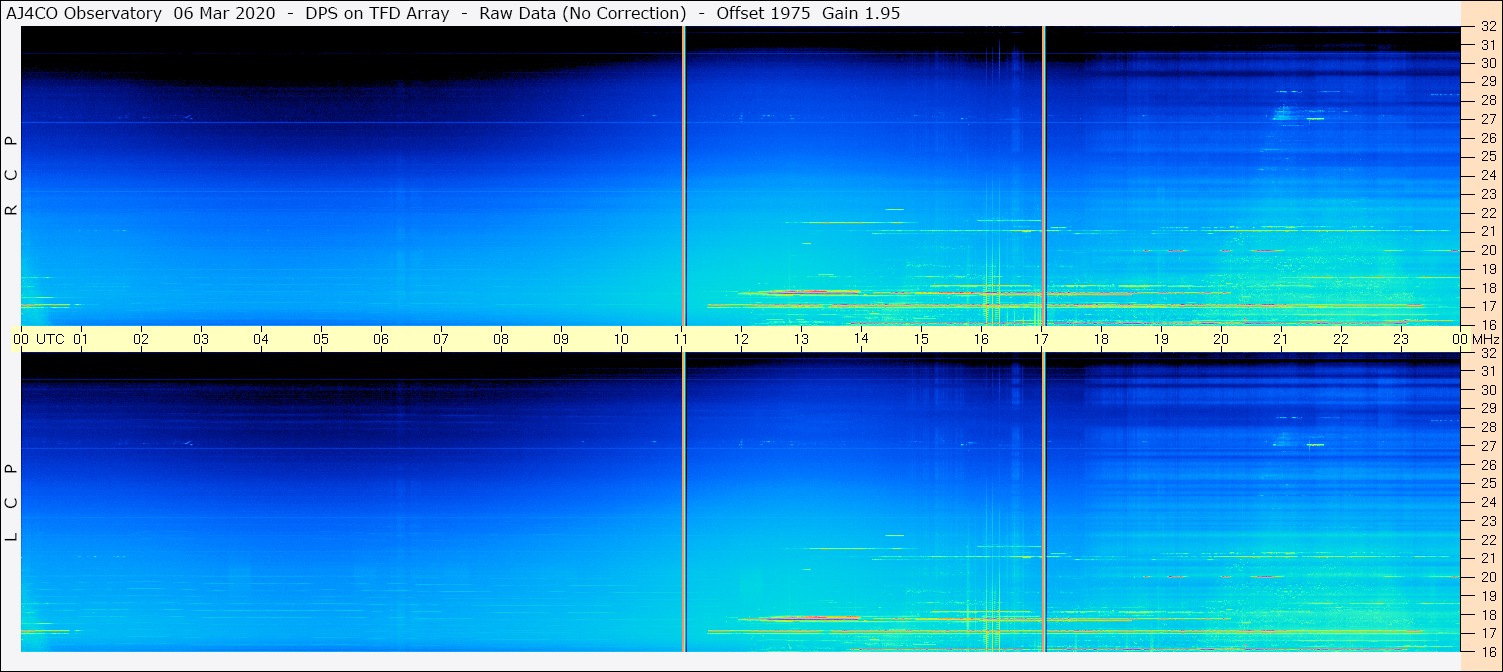This screenshot has width=1503, height=672.
Task: Click the 17 MHz scale label of LCP panel
Action: pyautogui.click(x=1488, y=633)
